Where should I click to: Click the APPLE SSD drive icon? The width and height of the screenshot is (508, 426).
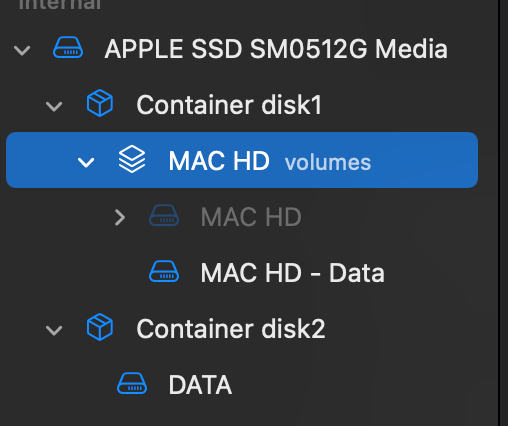(68, 47)
